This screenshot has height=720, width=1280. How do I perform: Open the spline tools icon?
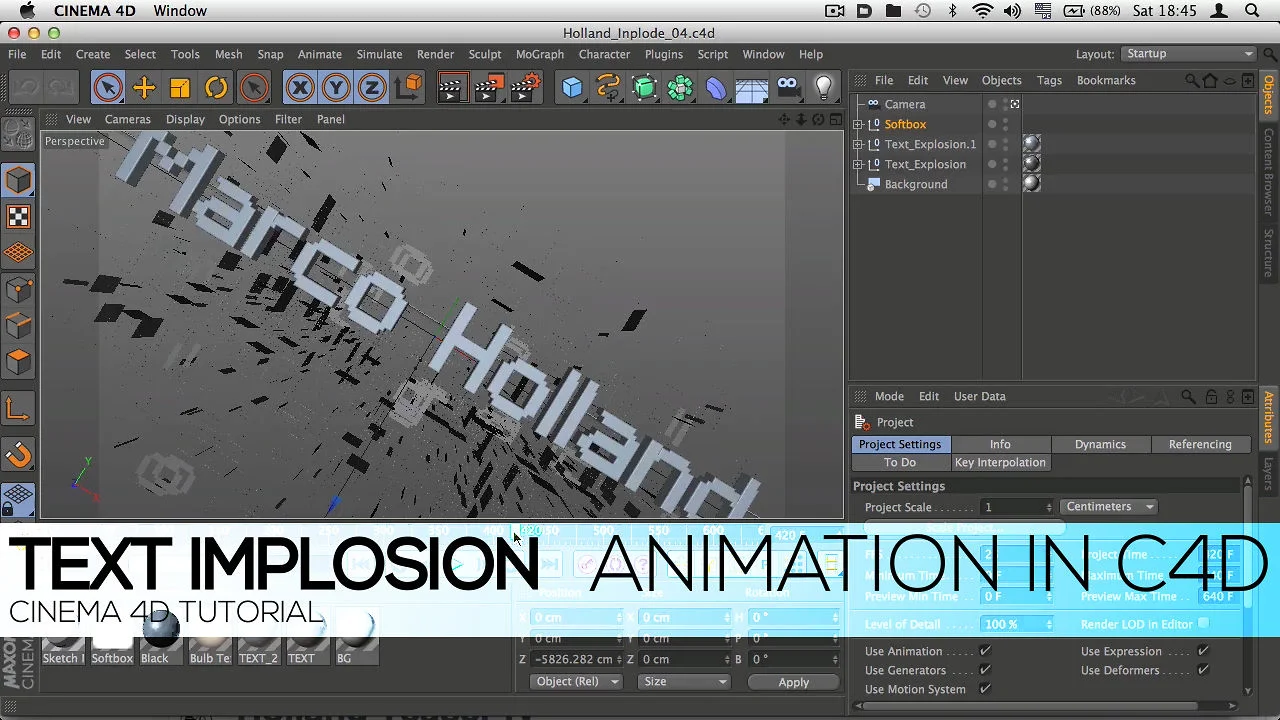click(608, 88)
